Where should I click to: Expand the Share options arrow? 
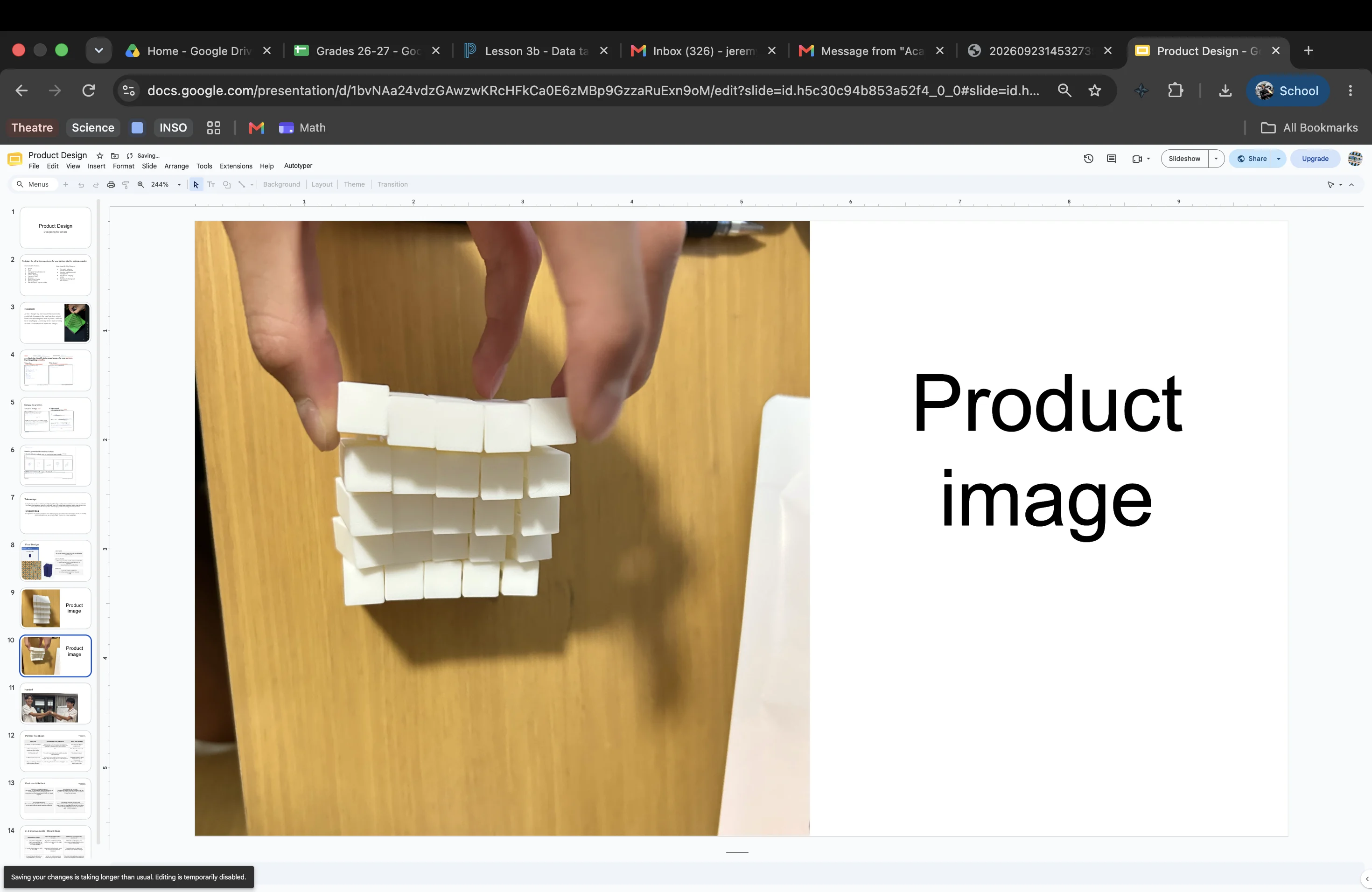pyautogui.click(x=1278, y=159)
